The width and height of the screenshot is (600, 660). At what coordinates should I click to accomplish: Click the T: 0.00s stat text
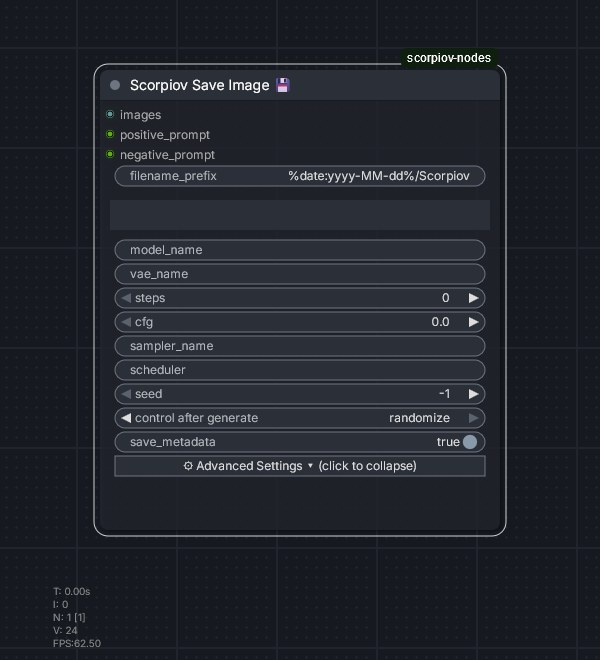(72, 591)
